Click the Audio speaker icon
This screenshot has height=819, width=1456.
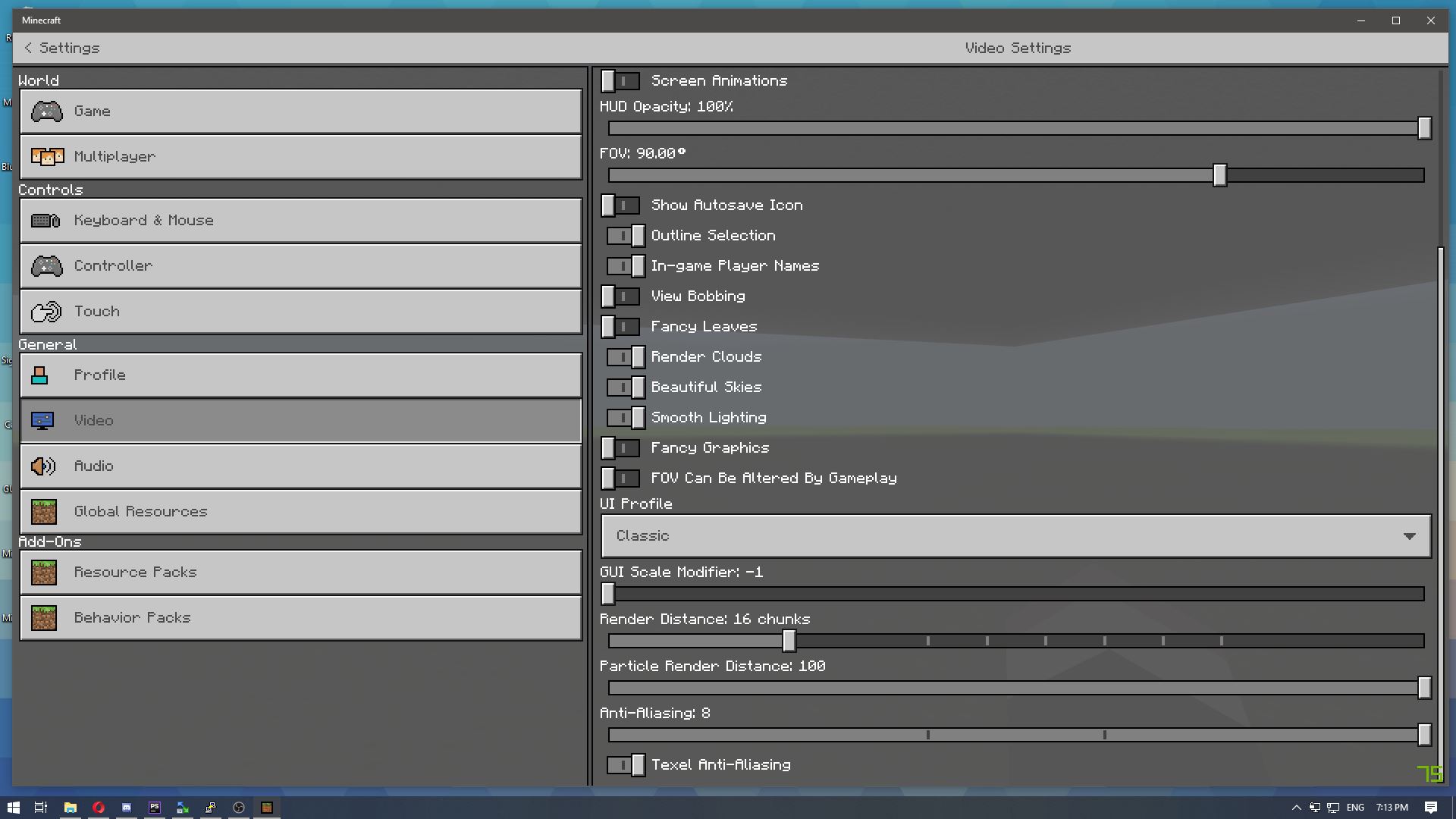43,466
